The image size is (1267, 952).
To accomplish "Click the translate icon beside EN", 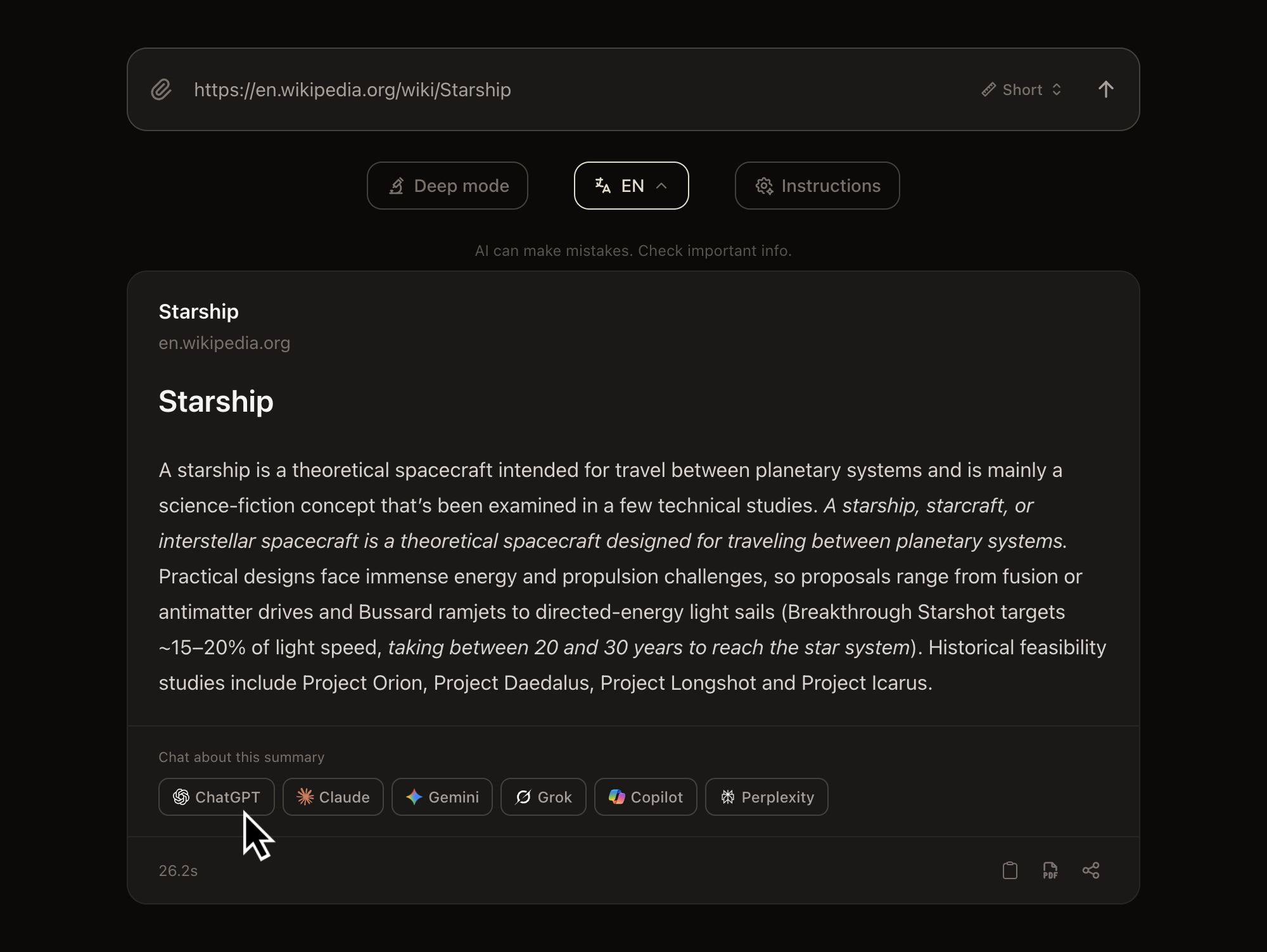I will point(602,186).
